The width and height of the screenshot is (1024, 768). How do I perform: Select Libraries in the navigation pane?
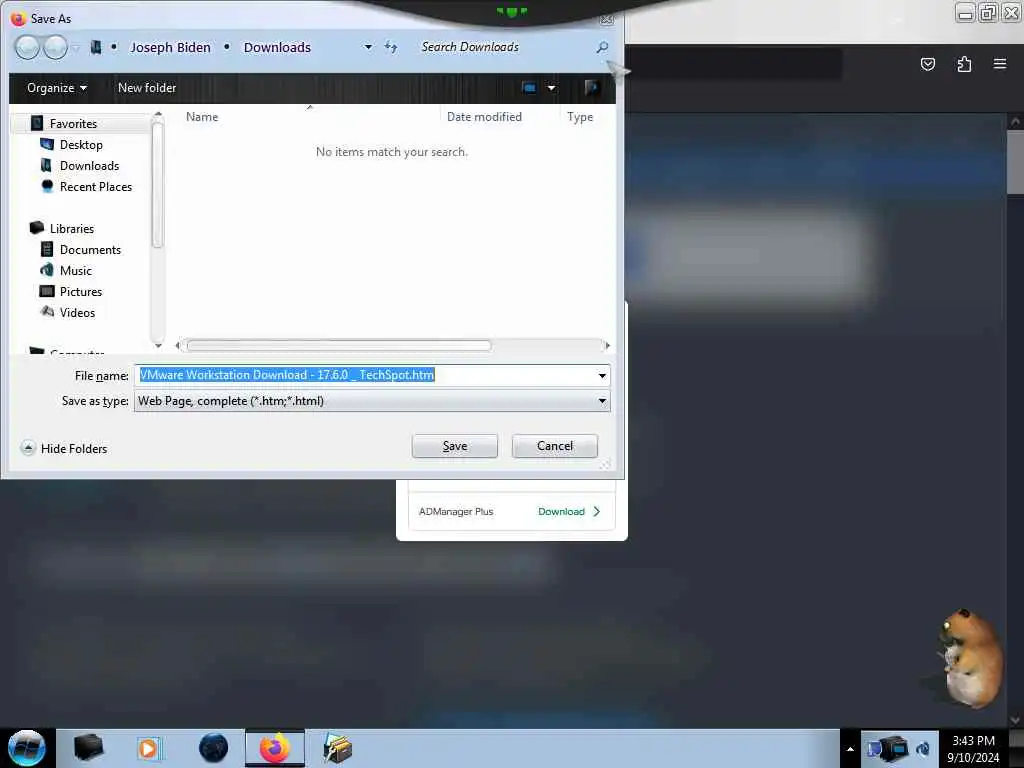72,229
